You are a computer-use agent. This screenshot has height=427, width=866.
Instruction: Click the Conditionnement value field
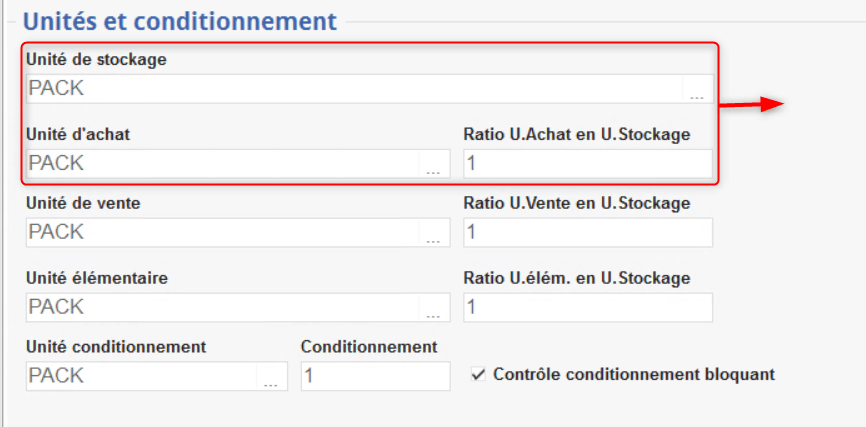[375, 376]
